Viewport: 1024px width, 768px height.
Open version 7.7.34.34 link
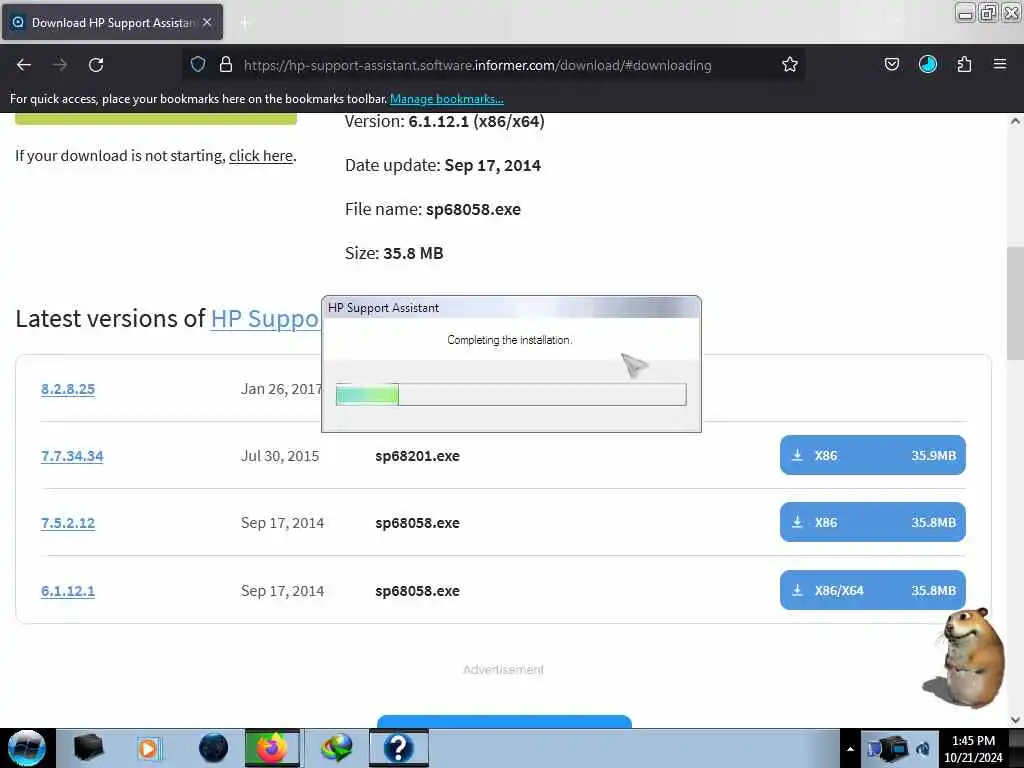[72, 456]
